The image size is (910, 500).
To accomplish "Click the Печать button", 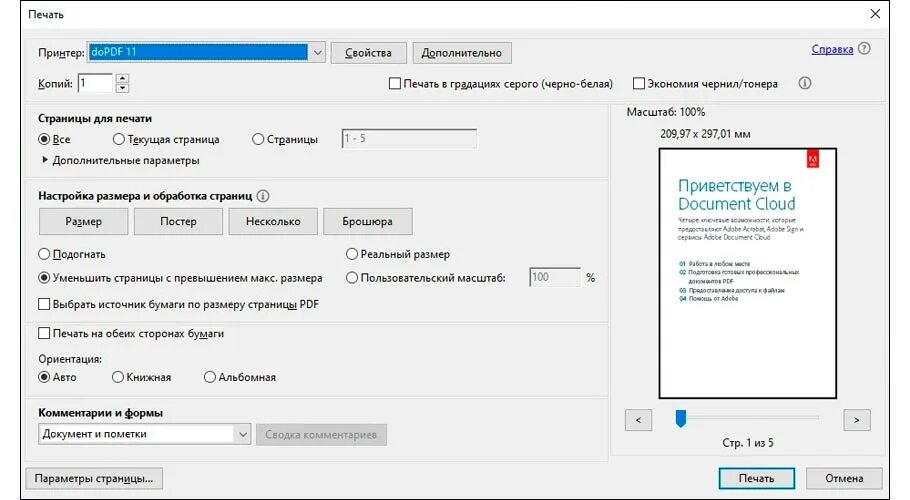I will [x=756, y=479].
